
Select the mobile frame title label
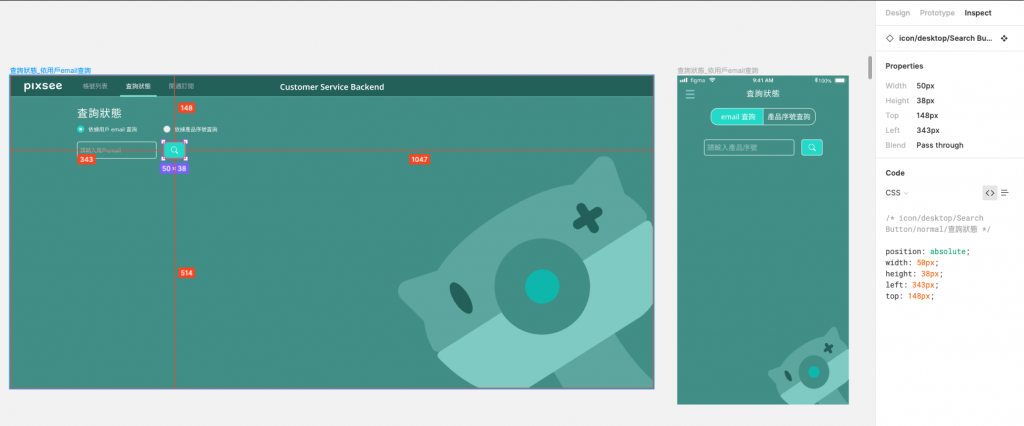[718, 70]
